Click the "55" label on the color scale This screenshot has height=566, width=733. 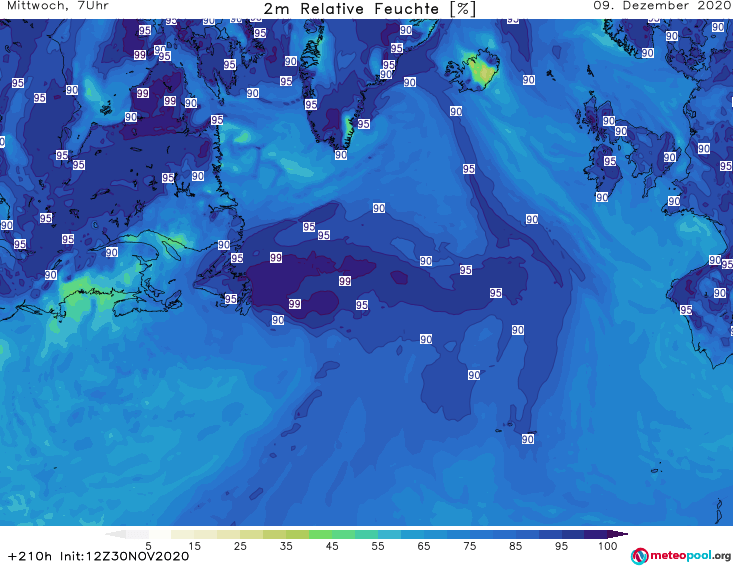click(378, 546)
